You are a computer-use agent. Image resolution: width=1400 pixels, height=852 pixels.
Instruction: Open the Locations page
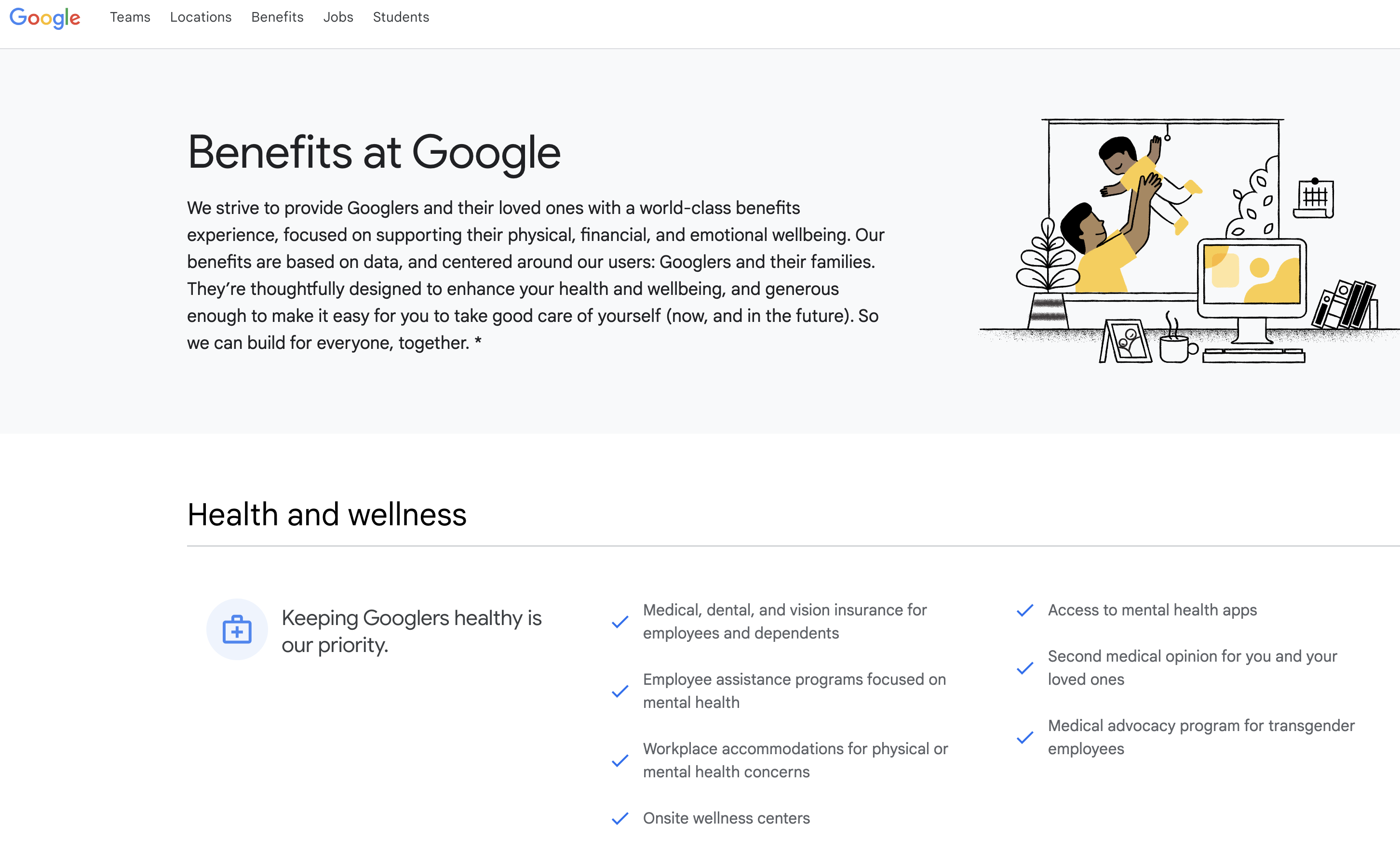pyautogui.click(x=201, y=17)
